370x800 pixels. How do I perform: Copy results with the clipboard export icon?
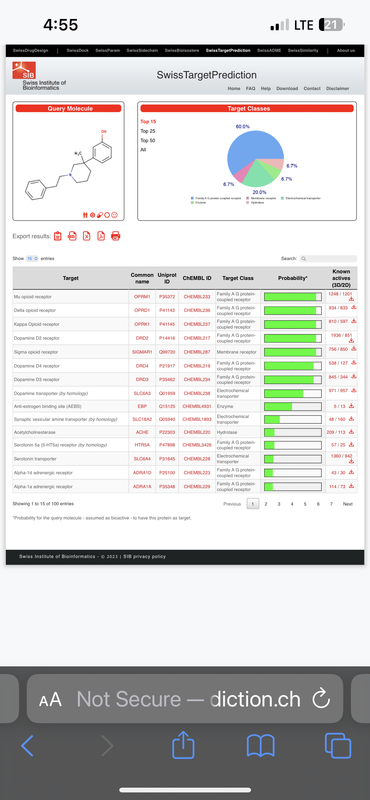pyautogui.click(x=58, y=236)
